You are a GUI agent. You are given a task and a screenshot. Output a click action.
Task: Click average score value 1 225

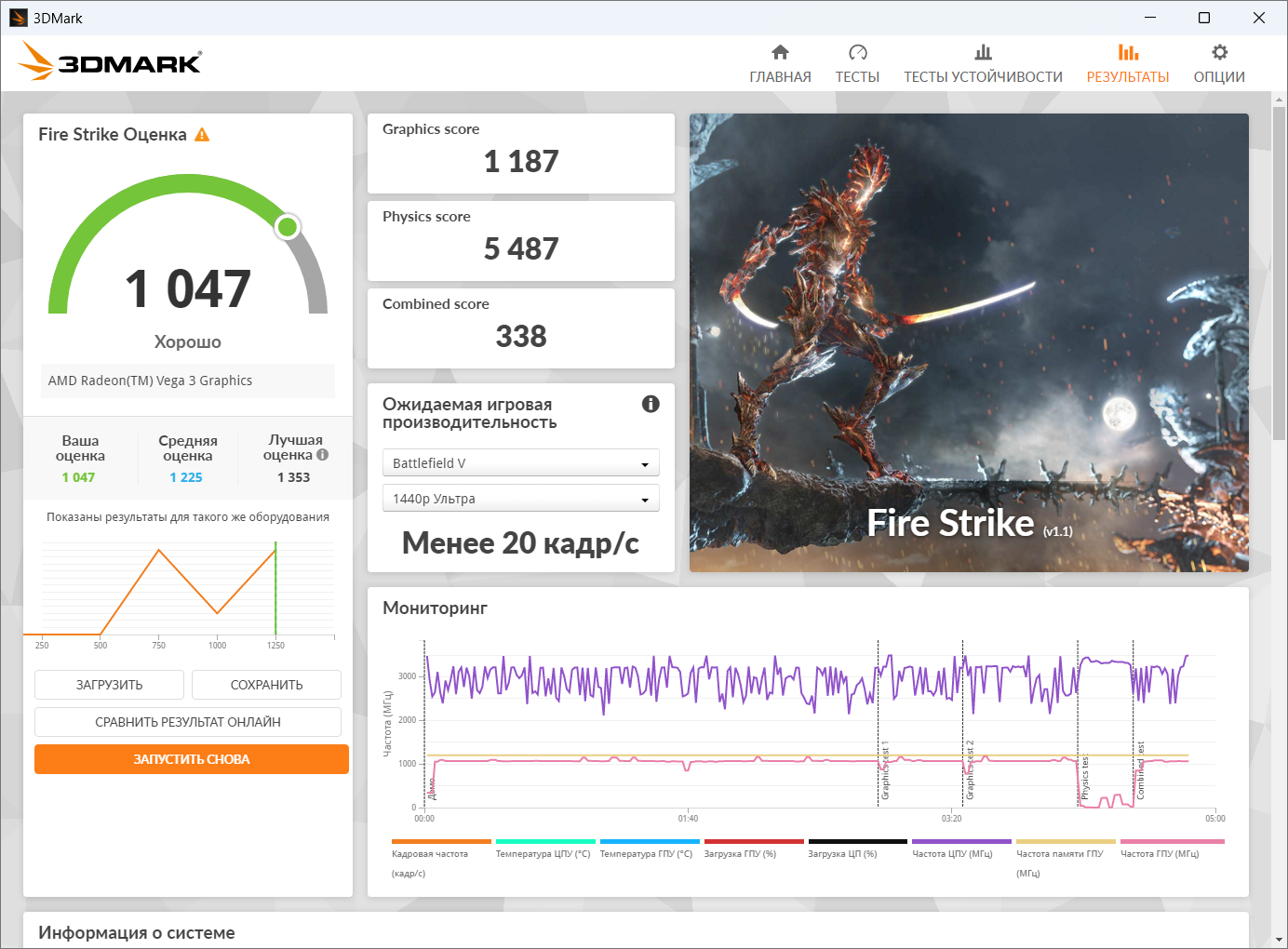pyautogui.click(x=186, y=477)
